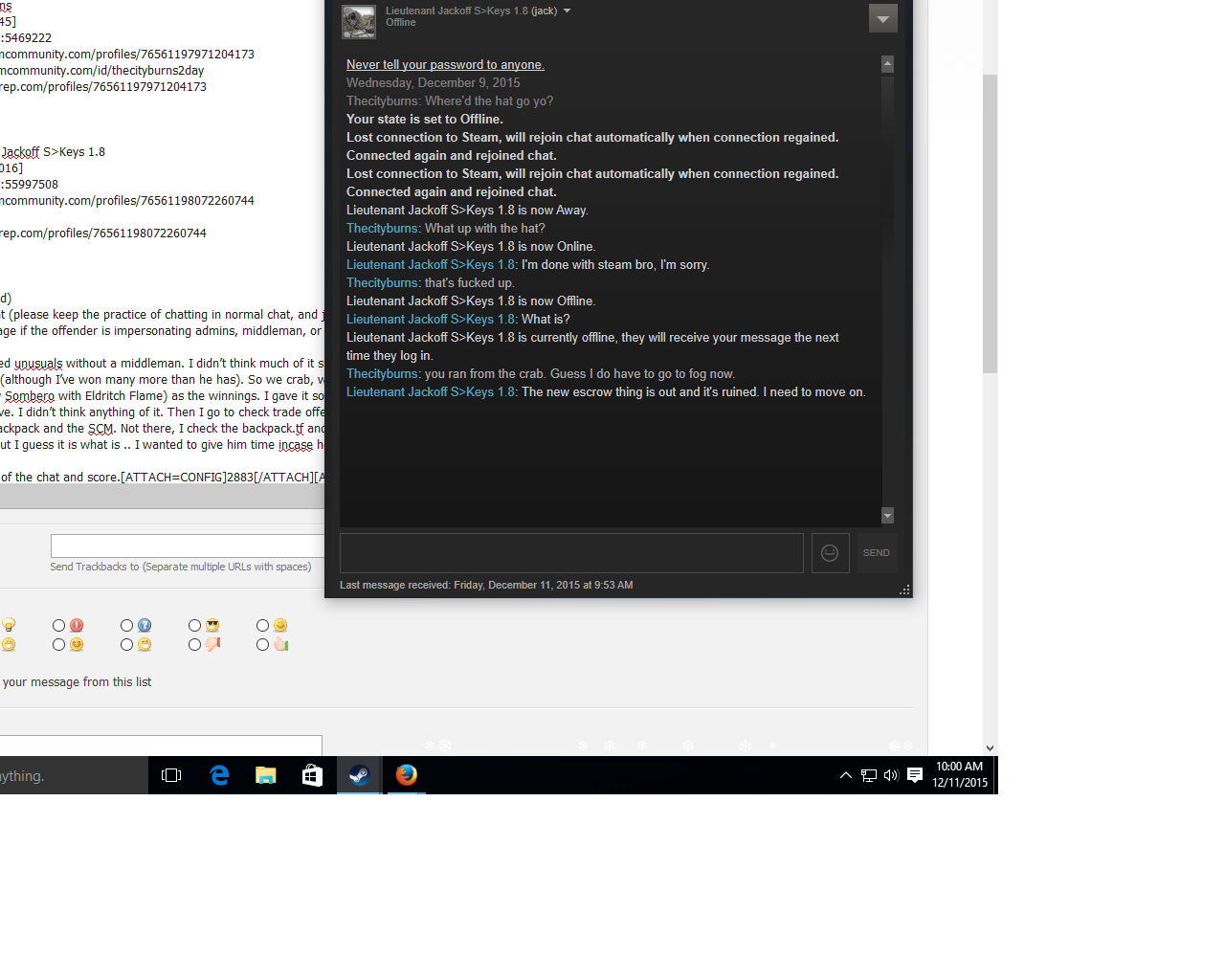Image resolution: width=1225 pixels, height=980 pixels.
Task: Switch to Firefox in the taskbar
Action: pyautogui.click(x=407, y=775)
